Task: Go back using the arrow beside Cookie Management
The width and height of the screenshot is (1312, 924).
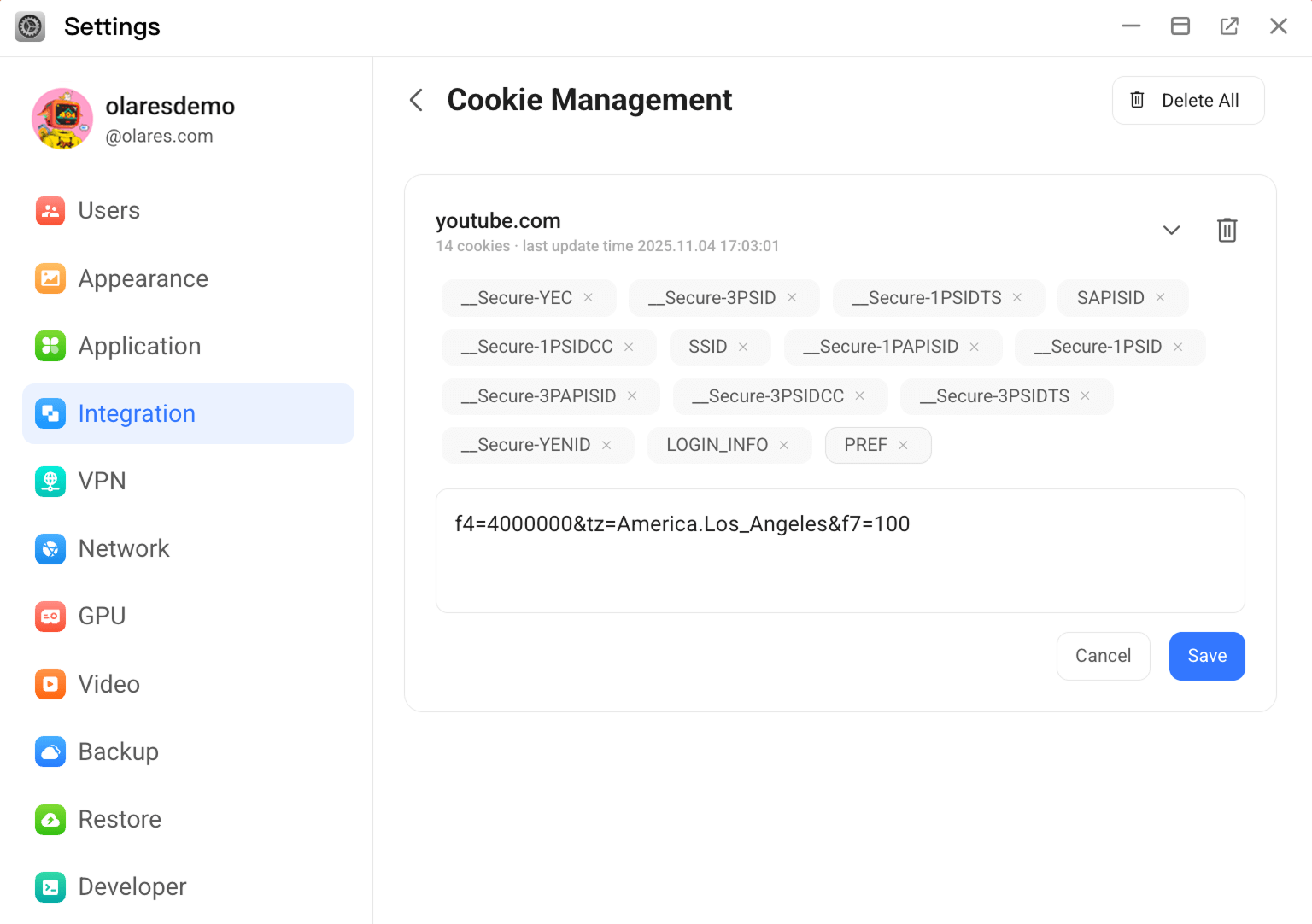Action: [x=416, y=100]
